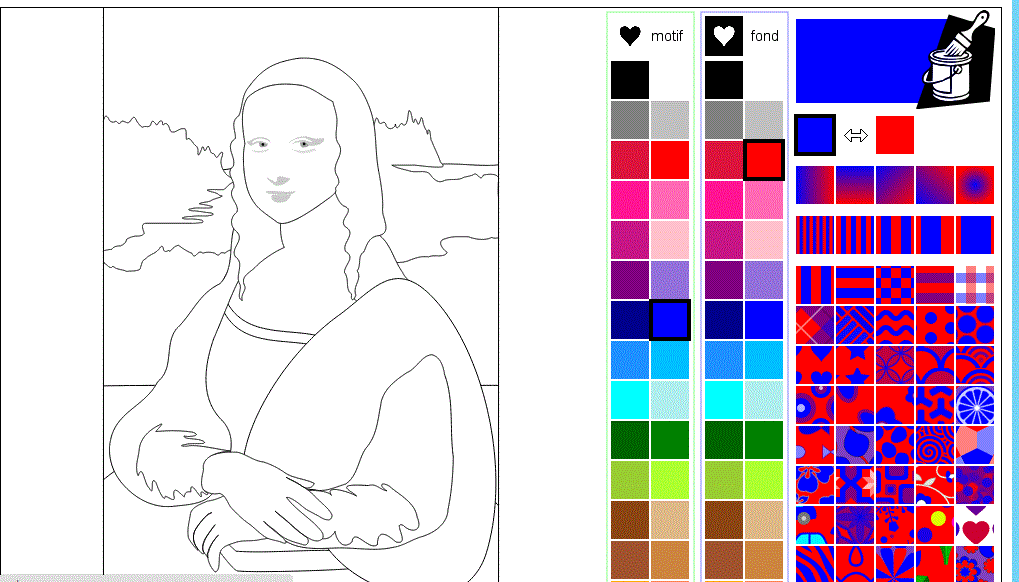Select the checkerboard pattern
Image resolution: width=1019 pixels, height=582 pixels.
point(895,285)
